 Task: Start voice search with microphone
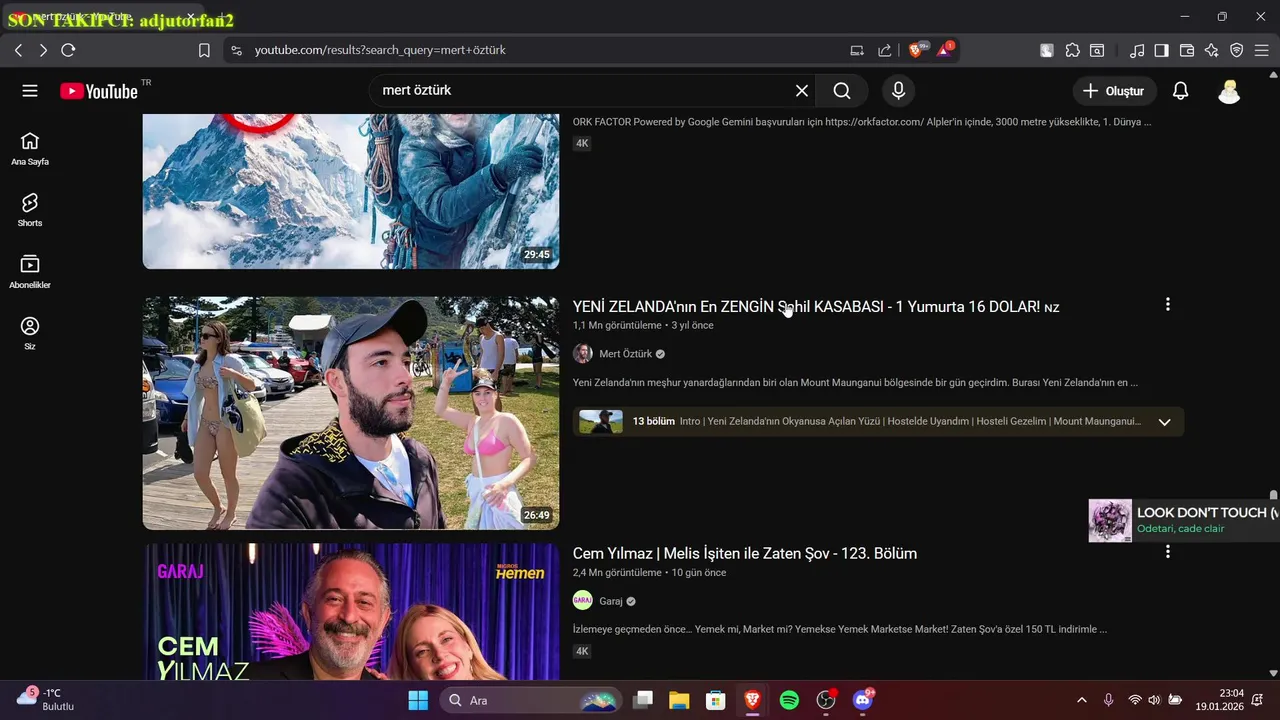[898, 91]
